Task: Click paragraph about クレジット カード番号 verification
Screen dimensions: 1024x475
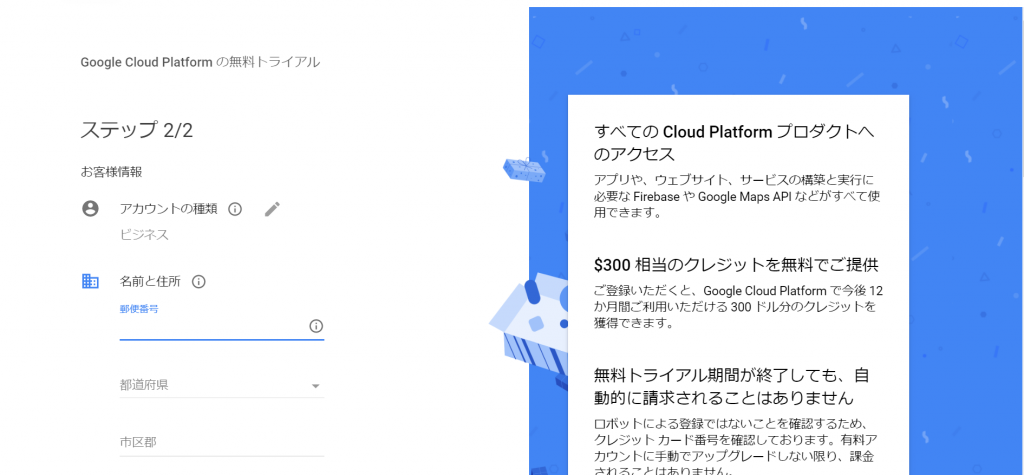Action: tap(736, 447)
